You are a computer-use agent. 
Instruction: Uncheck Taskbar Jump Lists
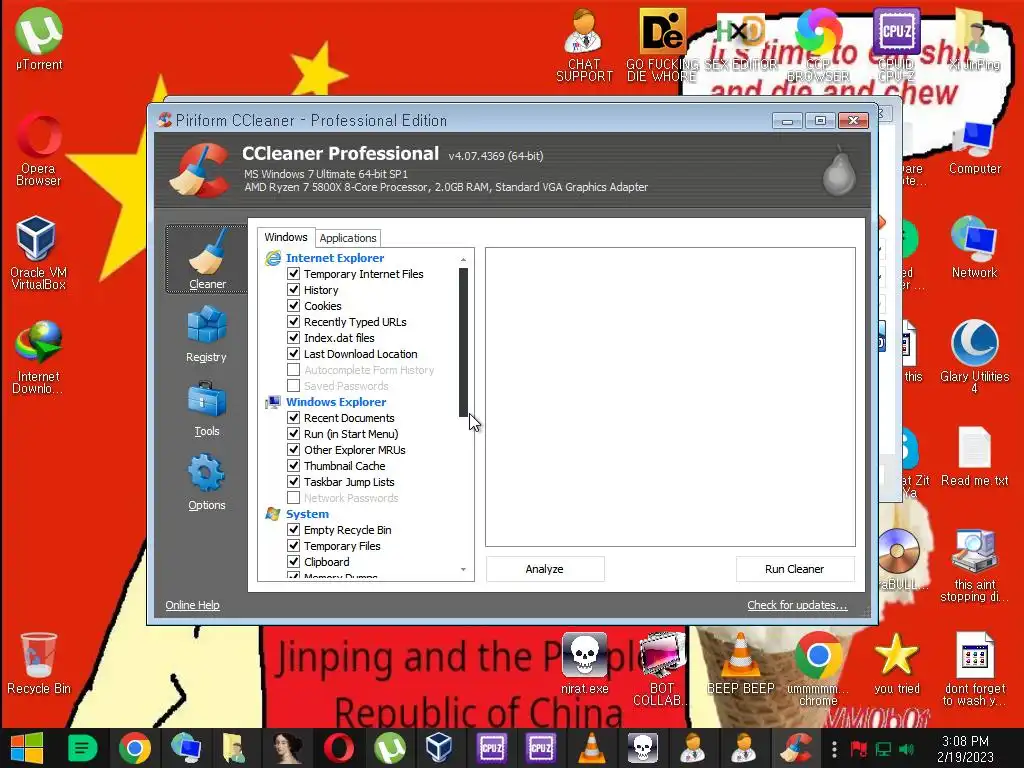point(294,481)
